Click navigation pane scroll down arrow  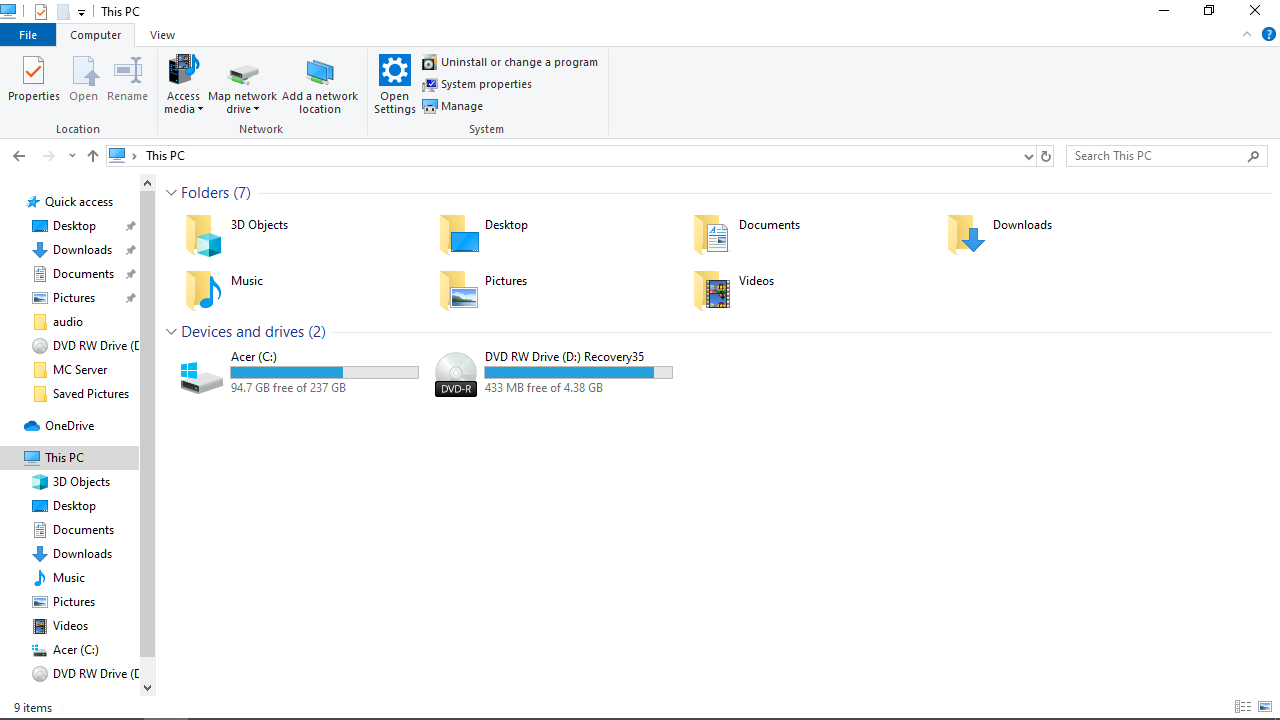[148, 687]
